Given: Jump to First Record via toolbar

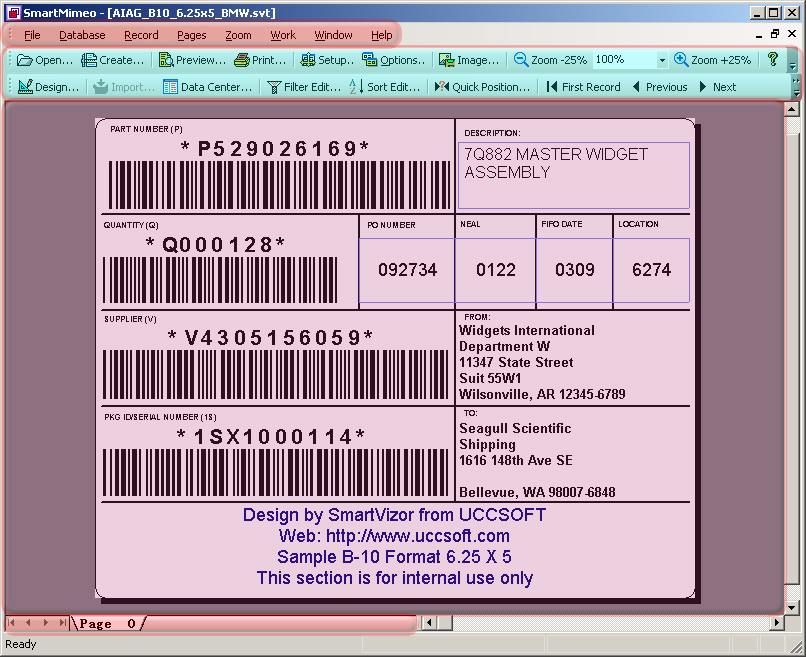Looking at the screenshot, I should (583, 87).
